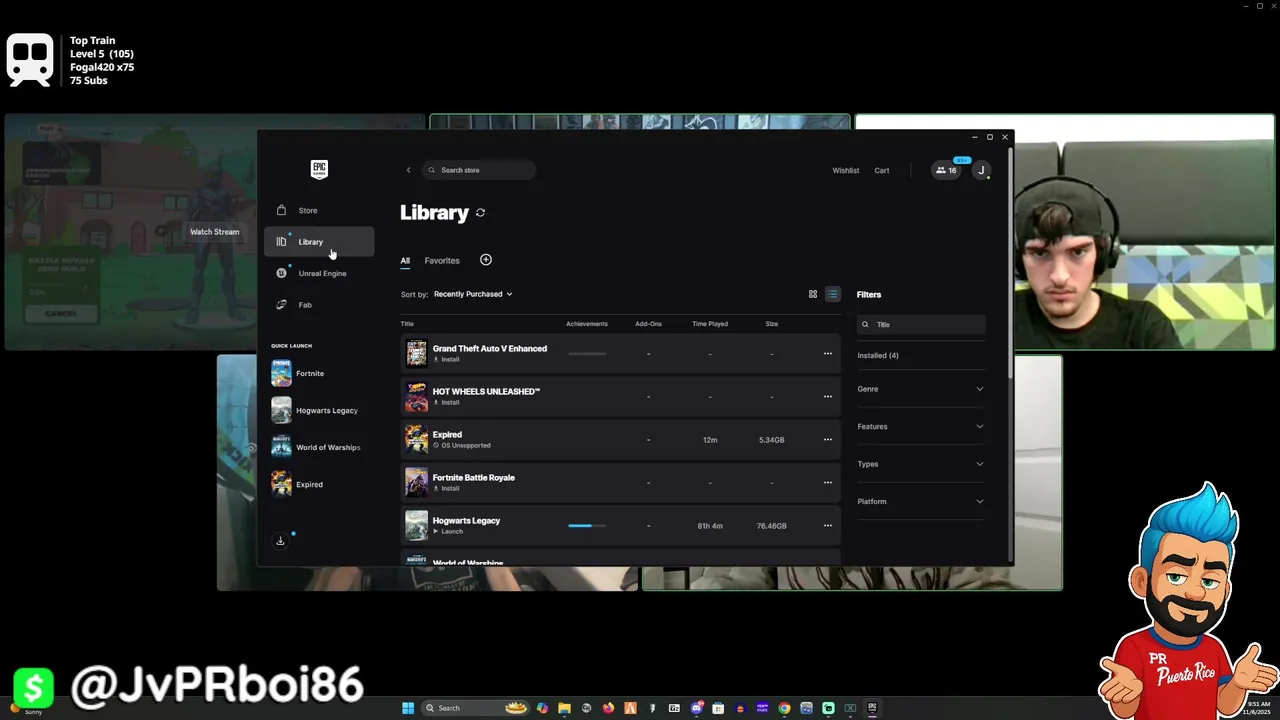Viewport: 1280px width, 720px height.
Task: Toggle the Installed (4) filter
Action: pos(878,355)
